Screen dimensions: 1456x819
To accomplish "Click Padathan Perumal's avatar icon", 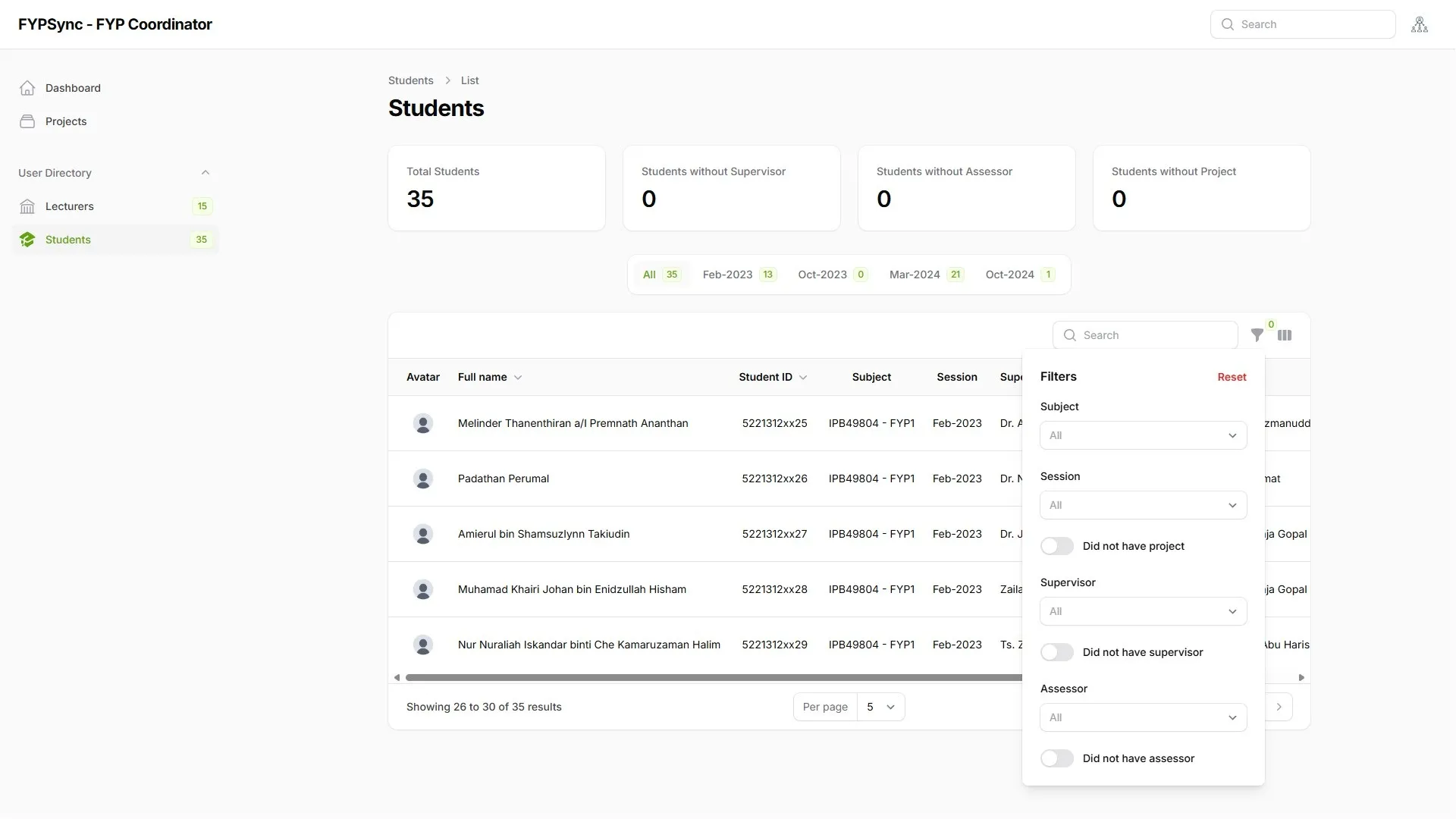I will coord(423,479).
